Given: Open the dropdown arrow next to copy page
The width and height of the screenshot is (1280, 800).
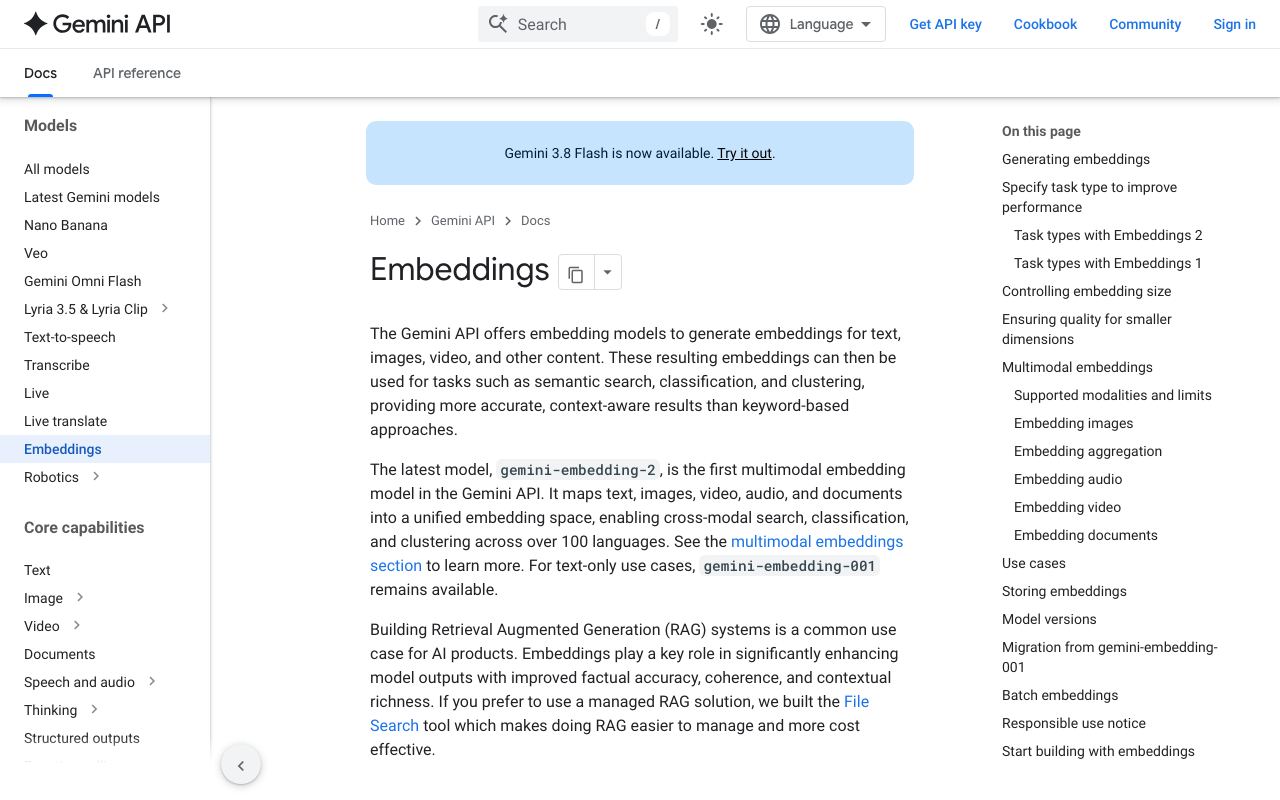Looking at the screenshot, I should coord(607,272).
